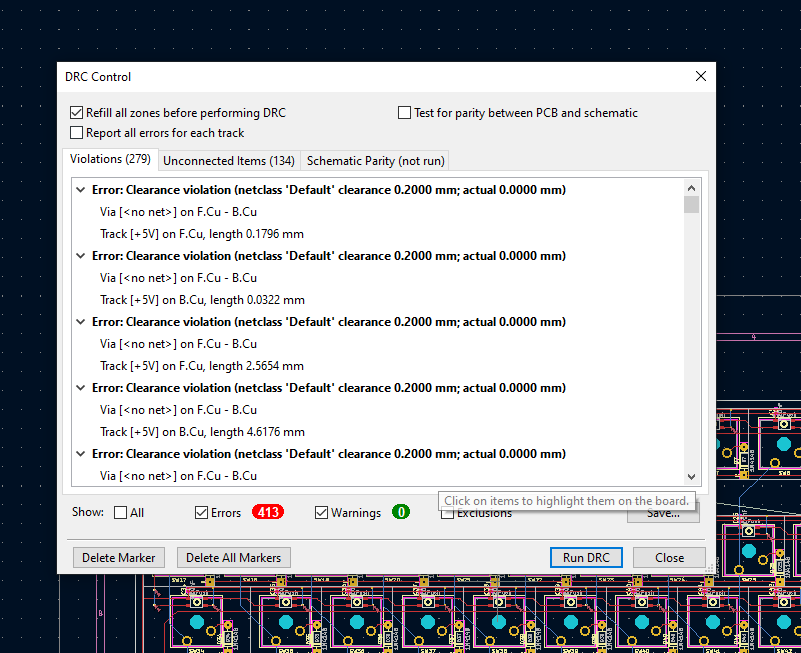Collapse the last visible clearance violation entry
This screenshot has width=801, height=653.
pos(81,454)
